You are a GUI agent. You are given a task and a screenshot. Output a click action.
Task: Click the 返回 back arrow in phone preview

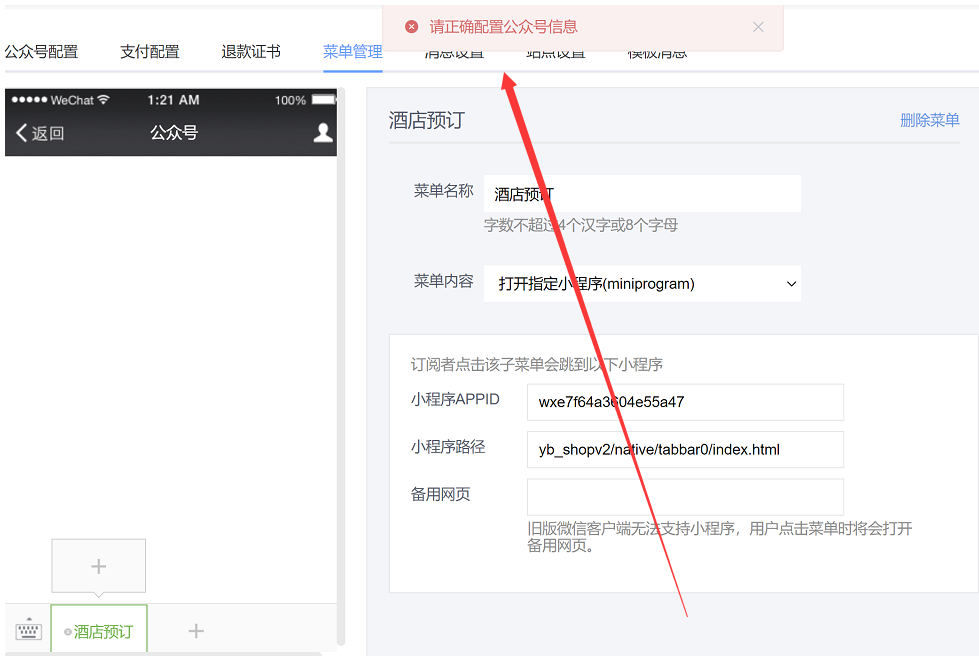coord(39,133)
